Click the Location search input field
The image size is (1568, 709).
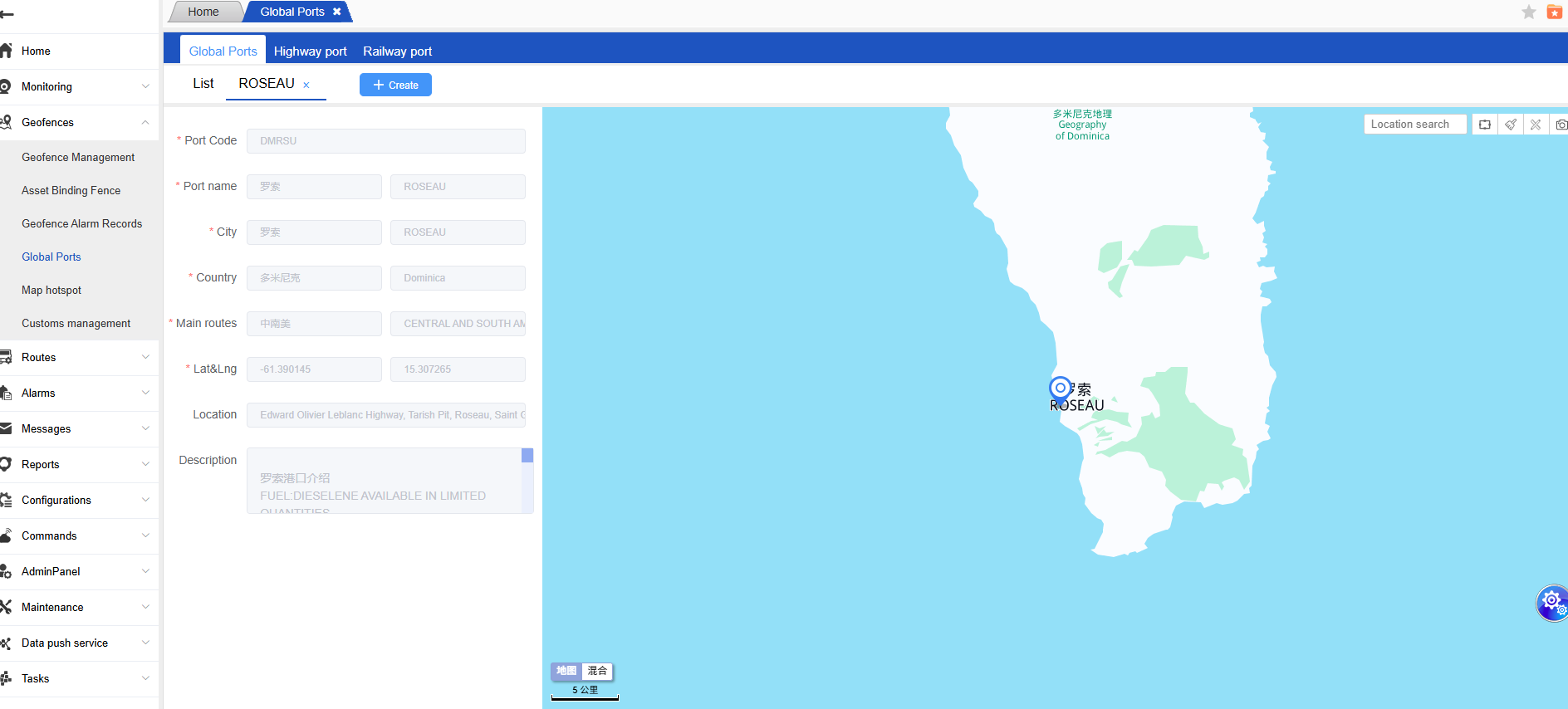(1414, 125)
